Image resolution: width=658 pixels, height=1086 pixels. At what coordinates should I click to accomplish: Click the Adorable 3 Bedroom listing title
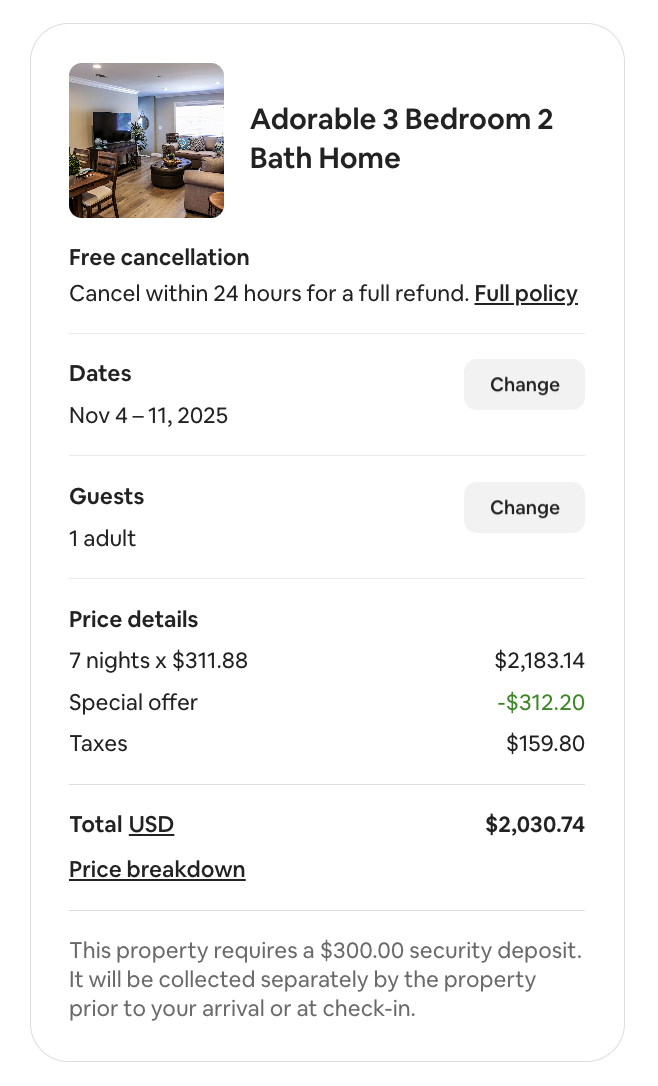(x=401, y=139)
